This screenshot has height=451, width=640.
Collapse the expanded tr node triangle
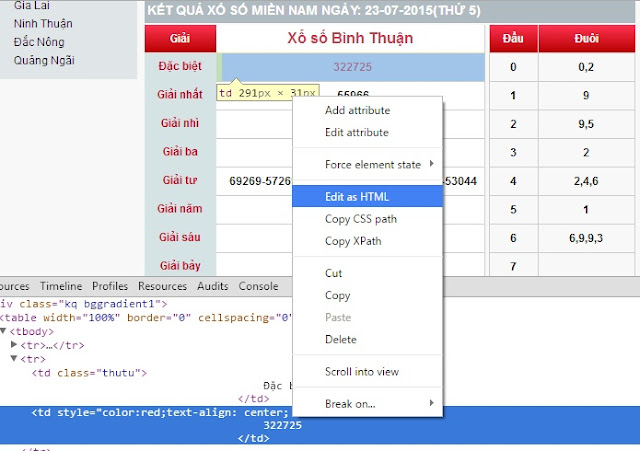(14, 358)
